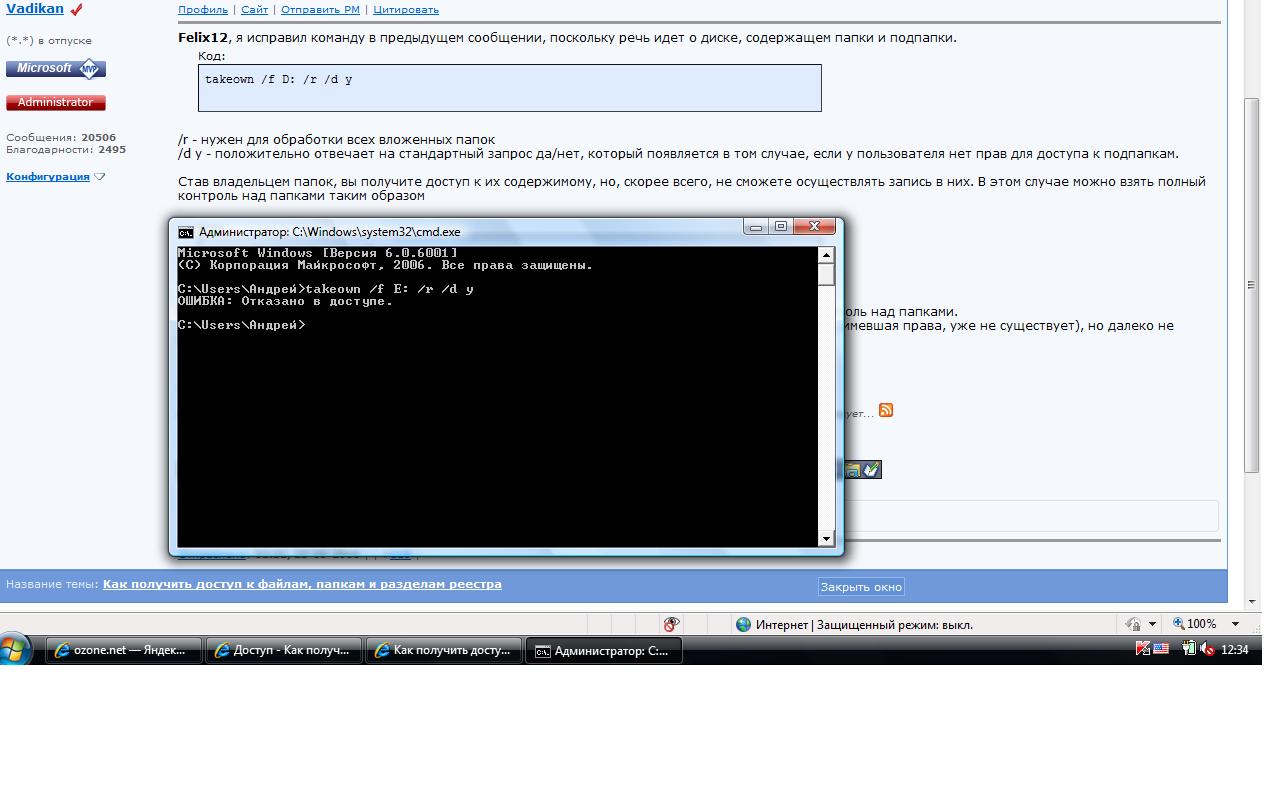Viewport: 1280px width, 800px height.
Task: Click the code box with takeown command
Action: 510,88
